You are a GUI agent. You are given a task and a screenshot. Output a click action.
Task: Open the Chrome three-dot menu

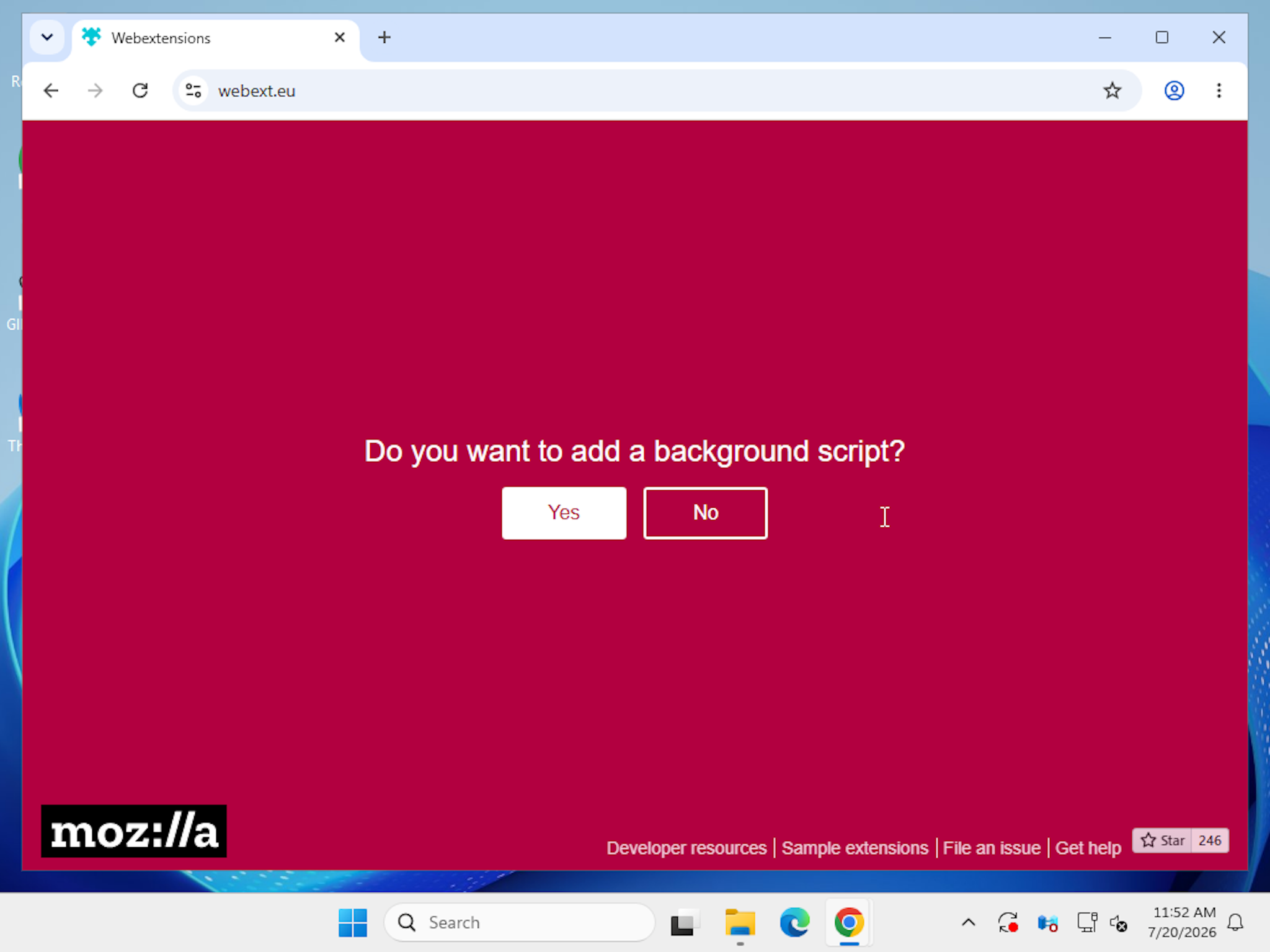[1219, 90]
